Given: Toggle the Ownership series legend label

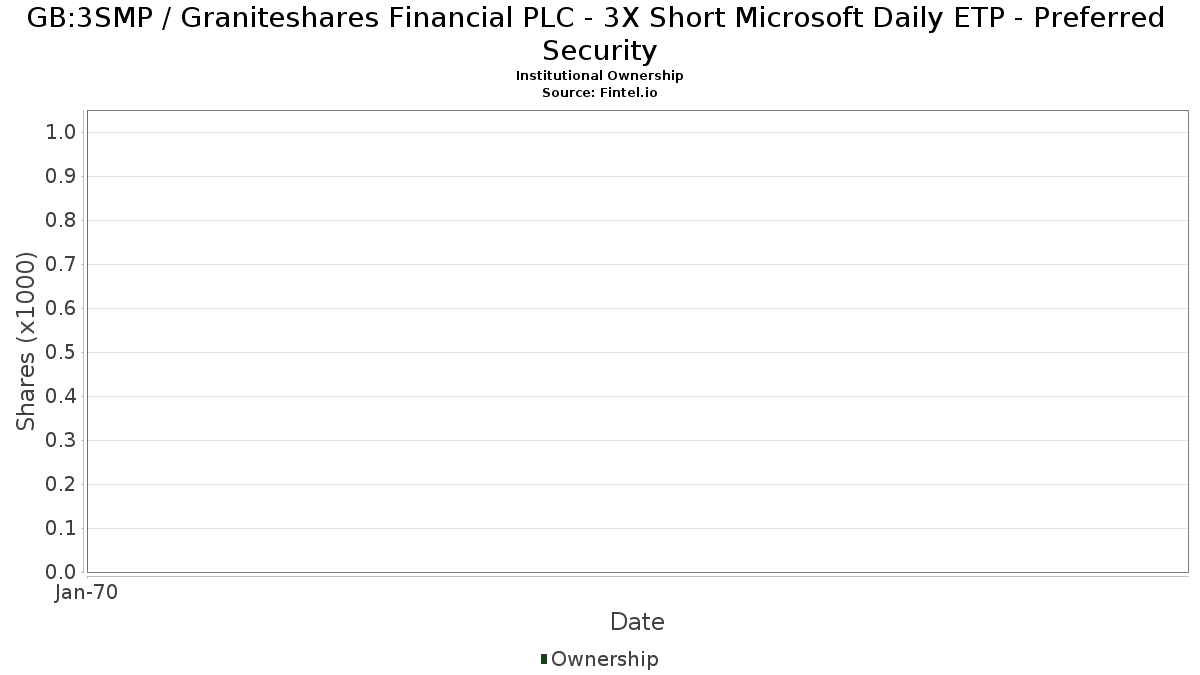Looking at the screenshot, I should click(x=604, y=660).
